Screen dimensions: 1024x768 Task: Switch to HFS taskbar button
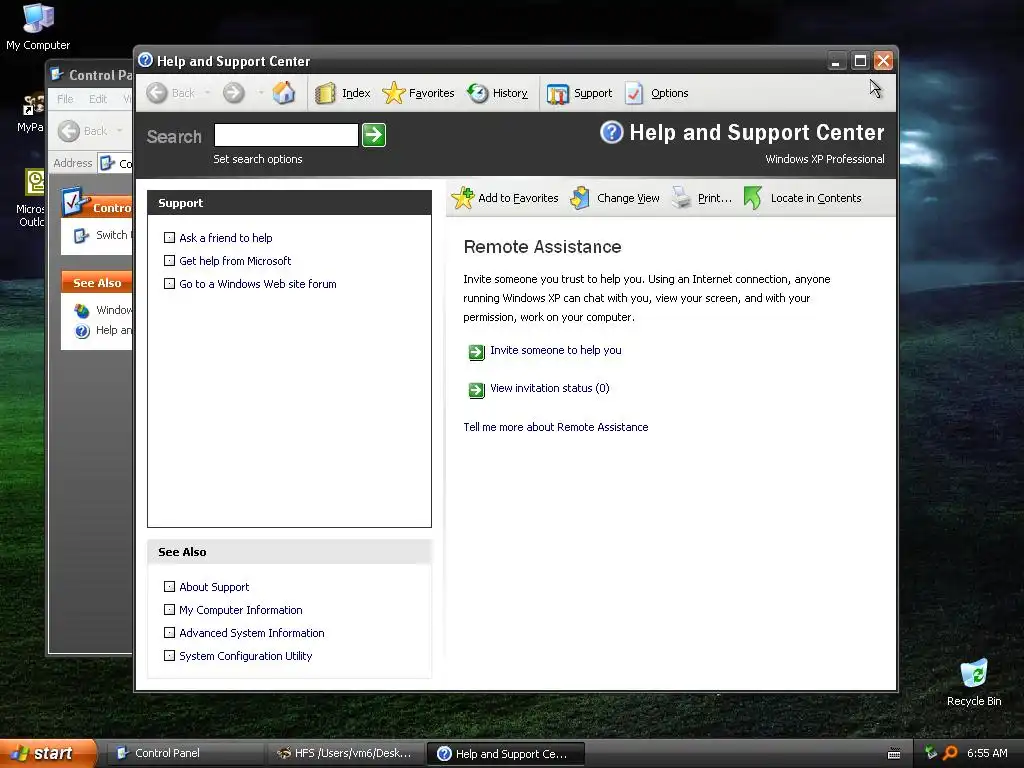point(345,753)
